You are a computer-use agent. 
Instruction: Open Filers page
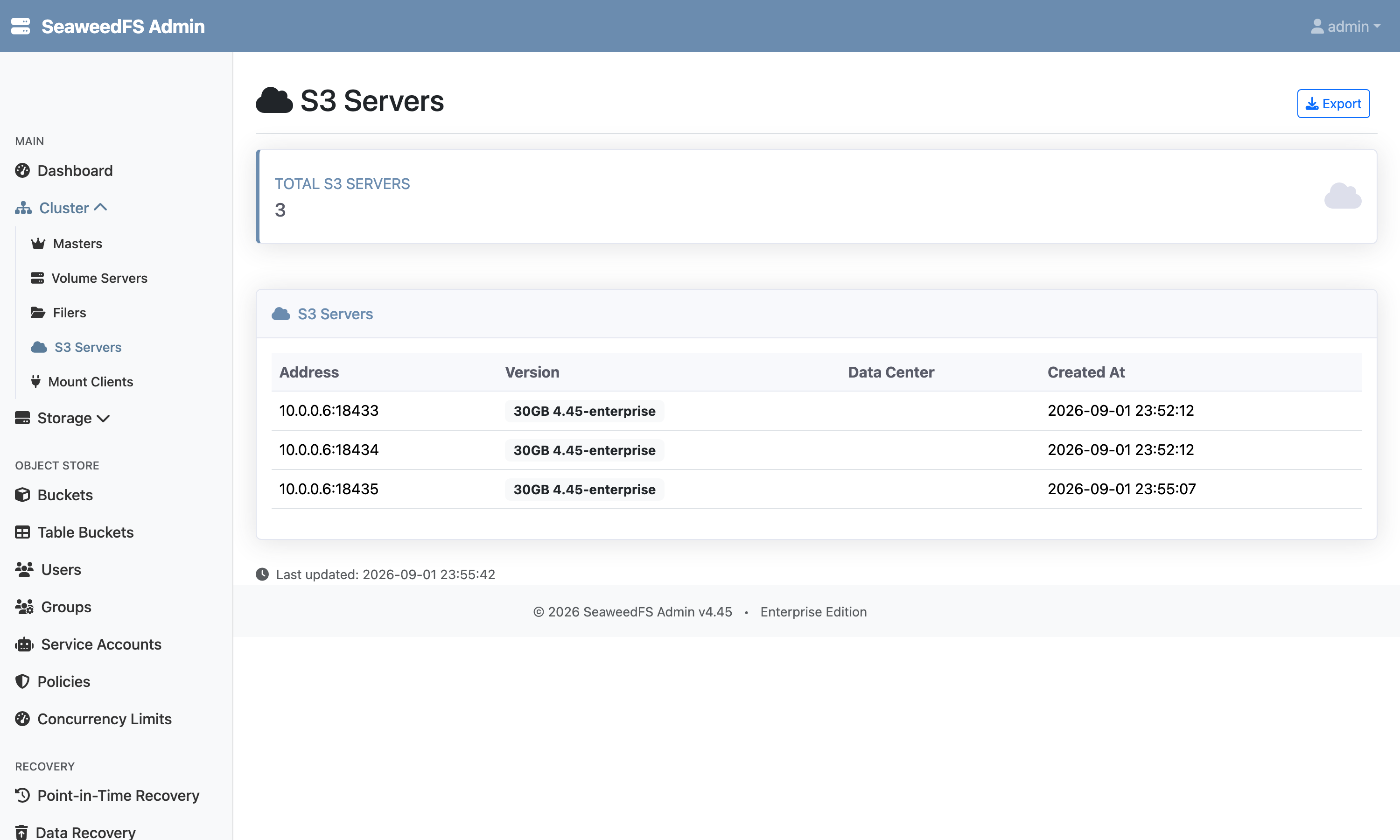click(70, 313)
